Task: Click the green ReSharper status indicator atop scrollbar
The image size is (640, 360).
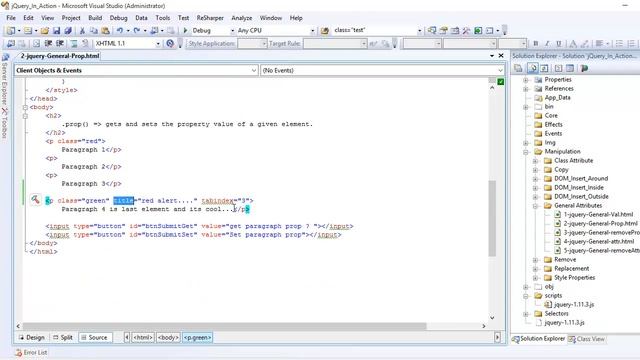Action: coord(500,82)
